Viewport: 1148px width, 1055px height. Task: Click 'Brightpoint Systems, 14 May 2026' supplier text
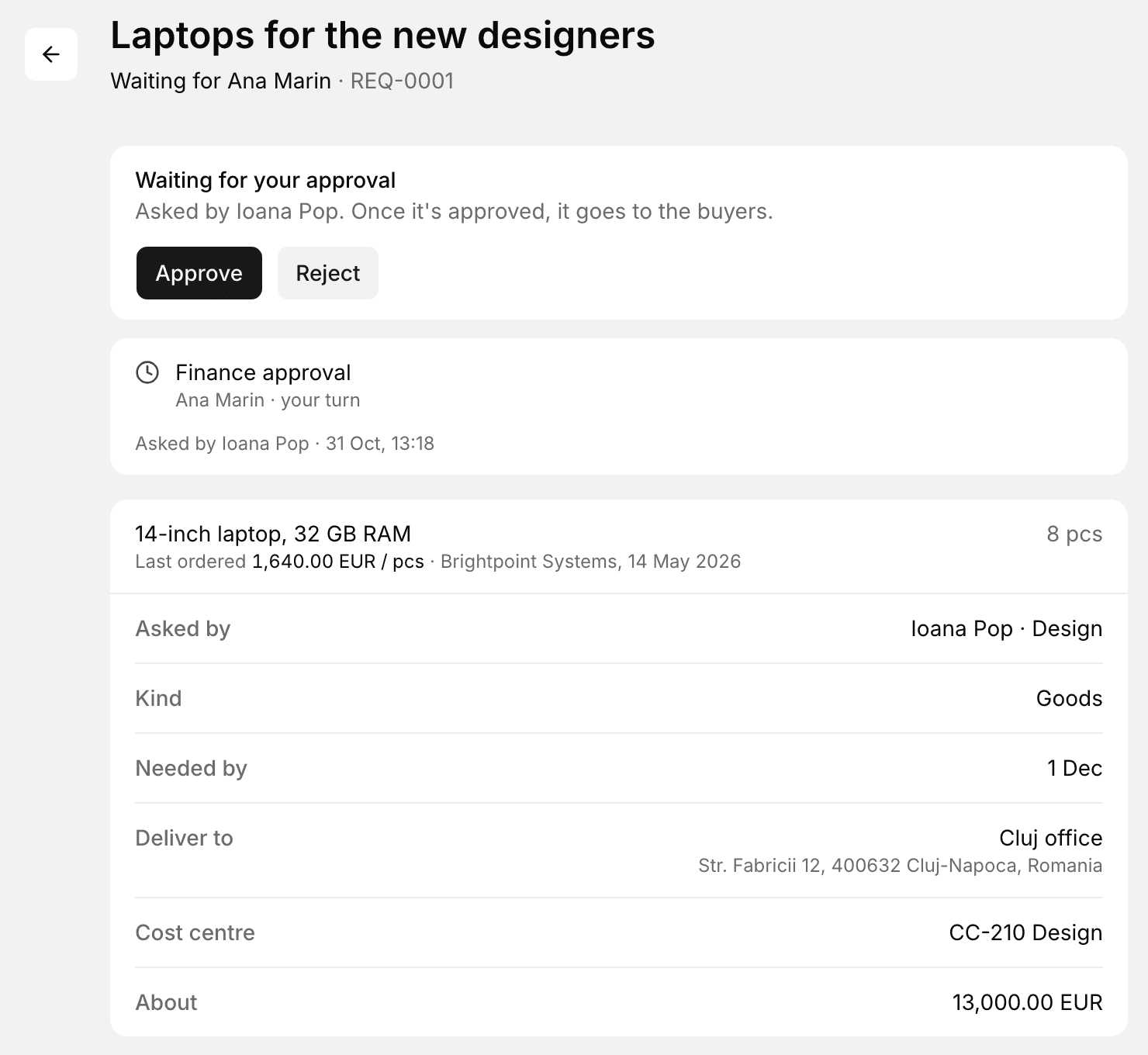click(x=591, y=562)
